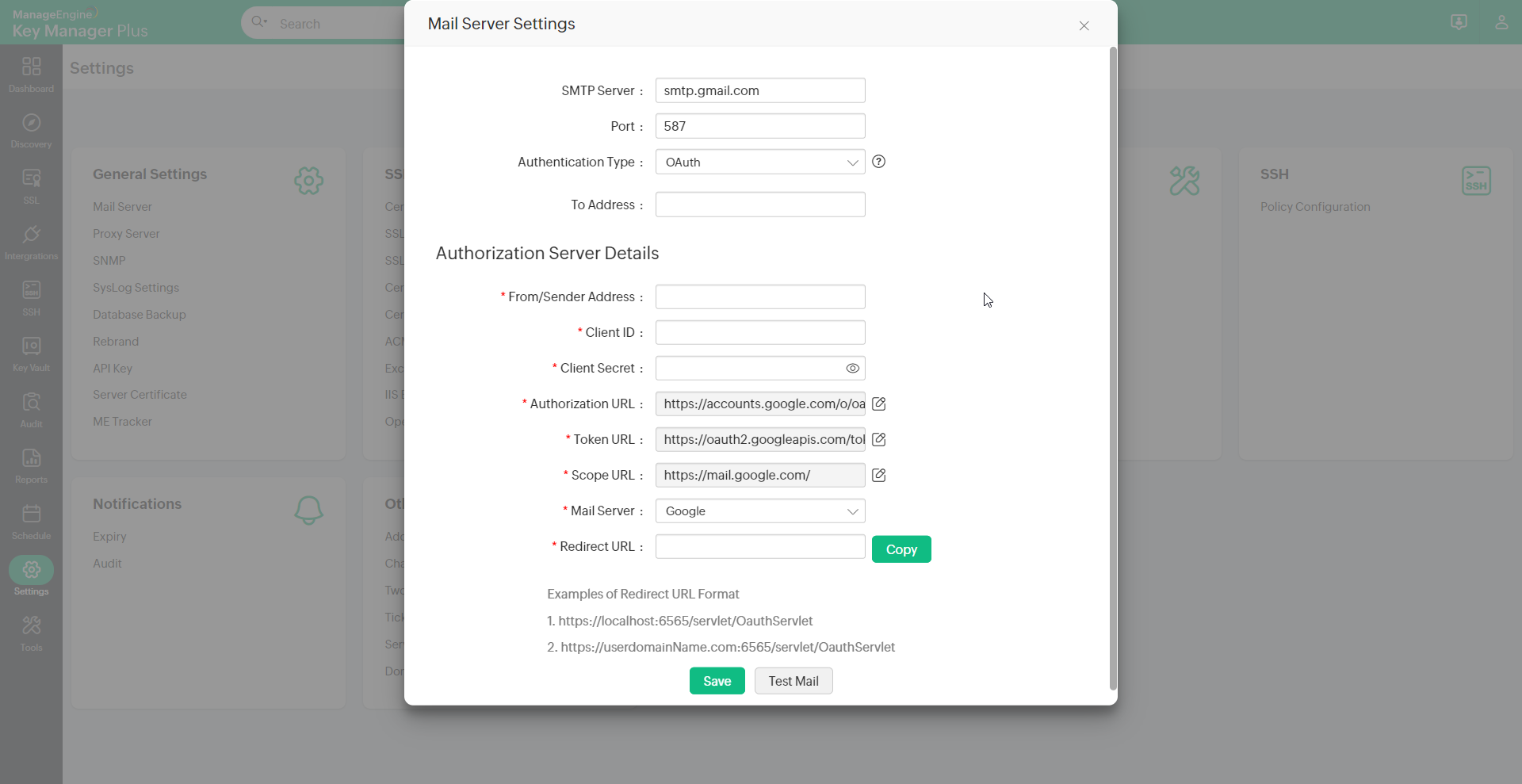Open the Authentication Type help icon
This screenshot has width=1522, height=784.
tap(878, 162)
